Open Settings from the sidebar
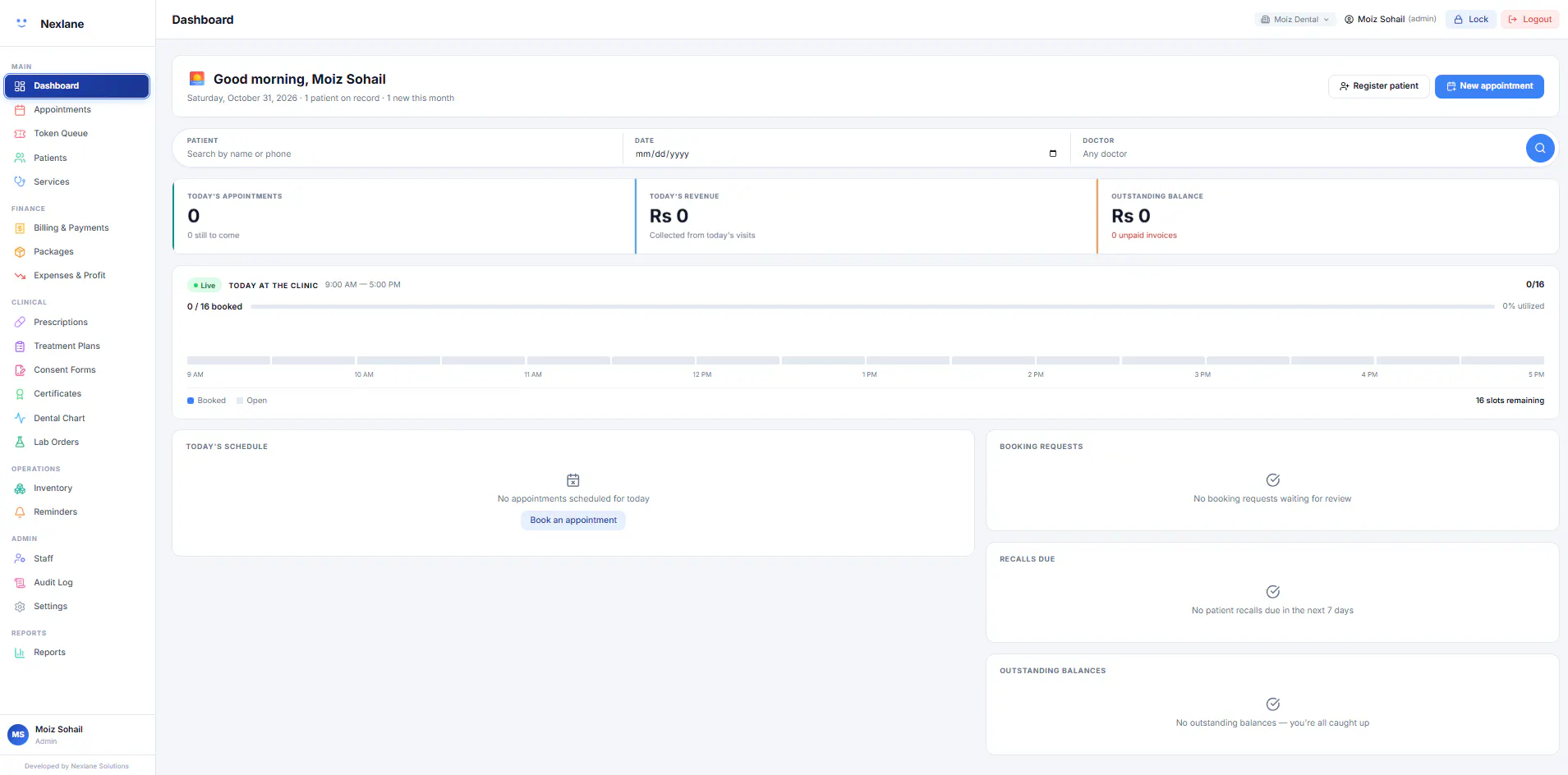1568x775 pixels. point(77,607)
